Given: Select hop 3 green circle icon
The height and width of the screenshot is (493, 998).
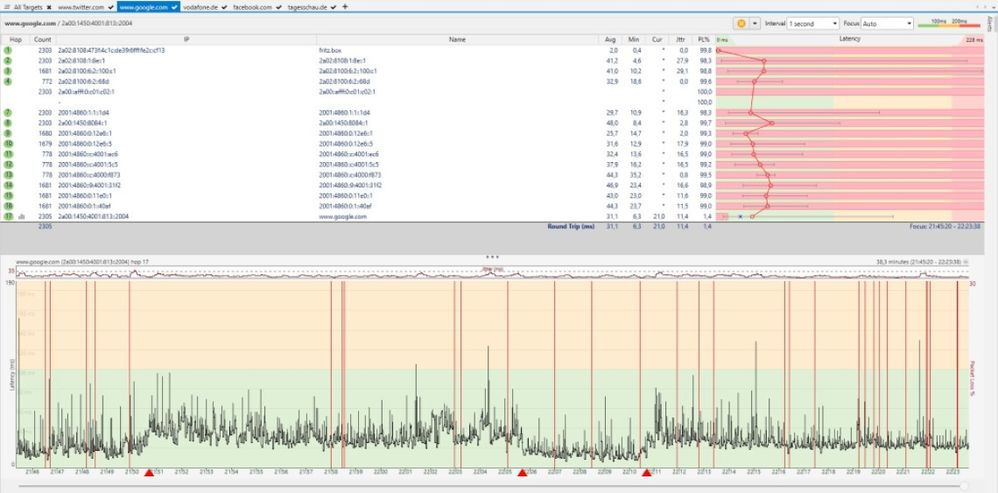Looking at the screenshot, I should (8, 71).
